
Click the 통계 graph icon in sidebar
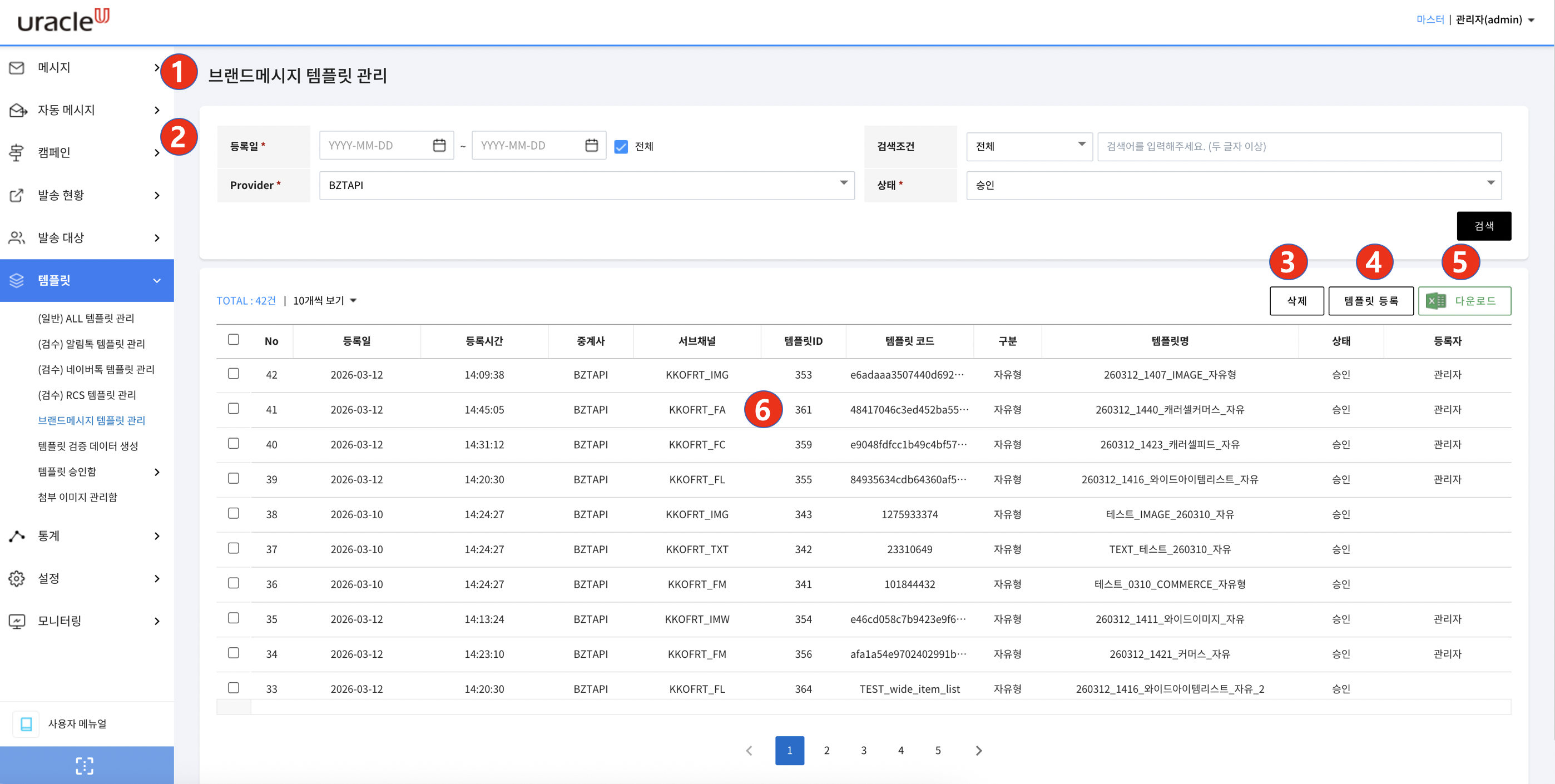pyautogui.click(x=17, y=536)
